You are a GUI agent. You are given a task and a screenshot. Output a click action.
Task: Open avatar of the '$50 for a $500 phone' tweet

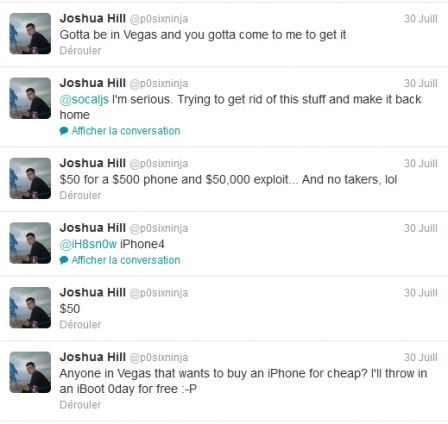pyautogui.click(x=30, y=178)
